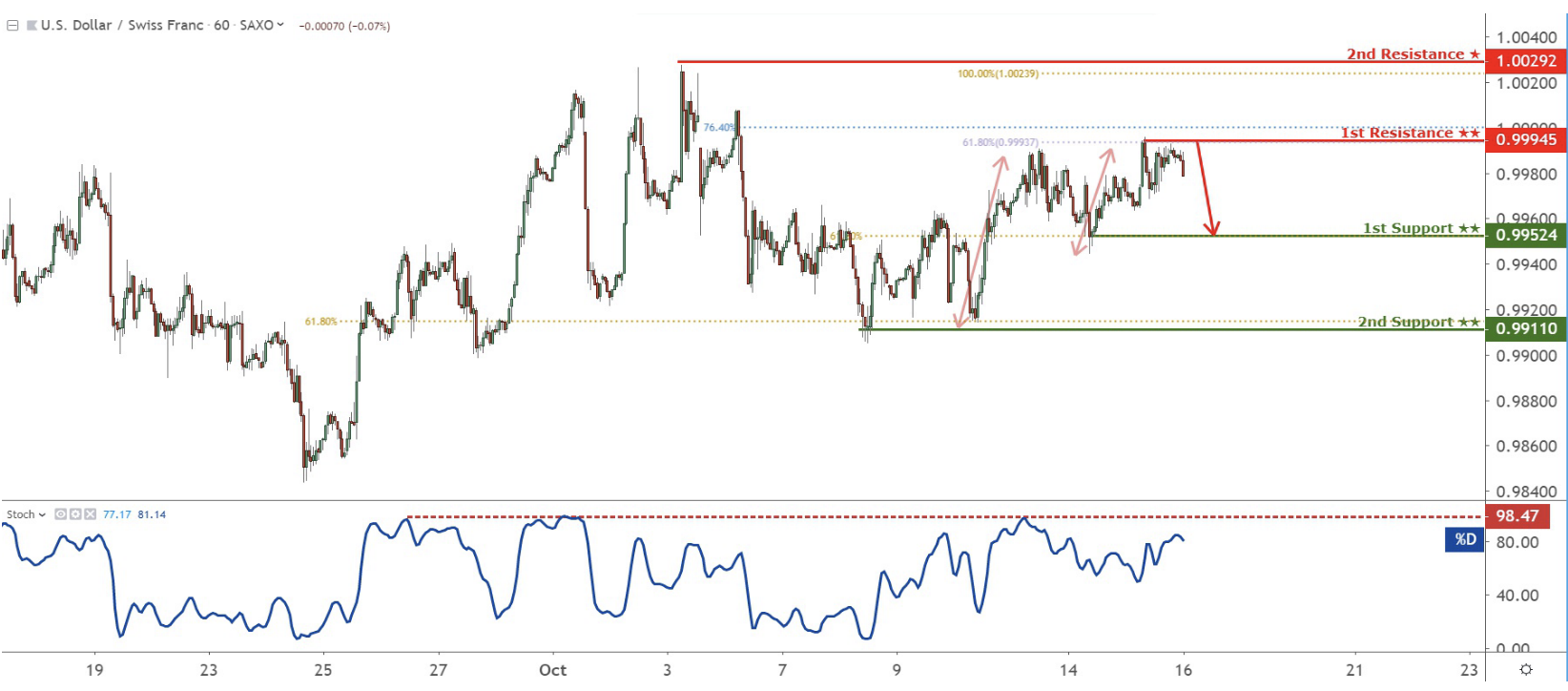Click the 14 date on time axis
The width and height of the screenshot is (1568, 691).
(x=1068, y=670)
